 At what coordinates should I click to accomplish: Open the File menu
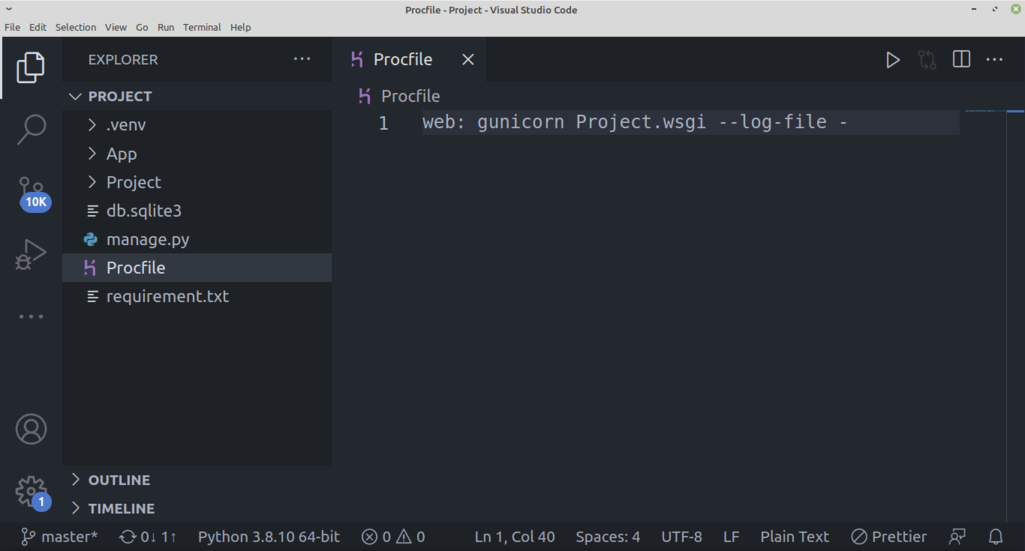[12, 27]
